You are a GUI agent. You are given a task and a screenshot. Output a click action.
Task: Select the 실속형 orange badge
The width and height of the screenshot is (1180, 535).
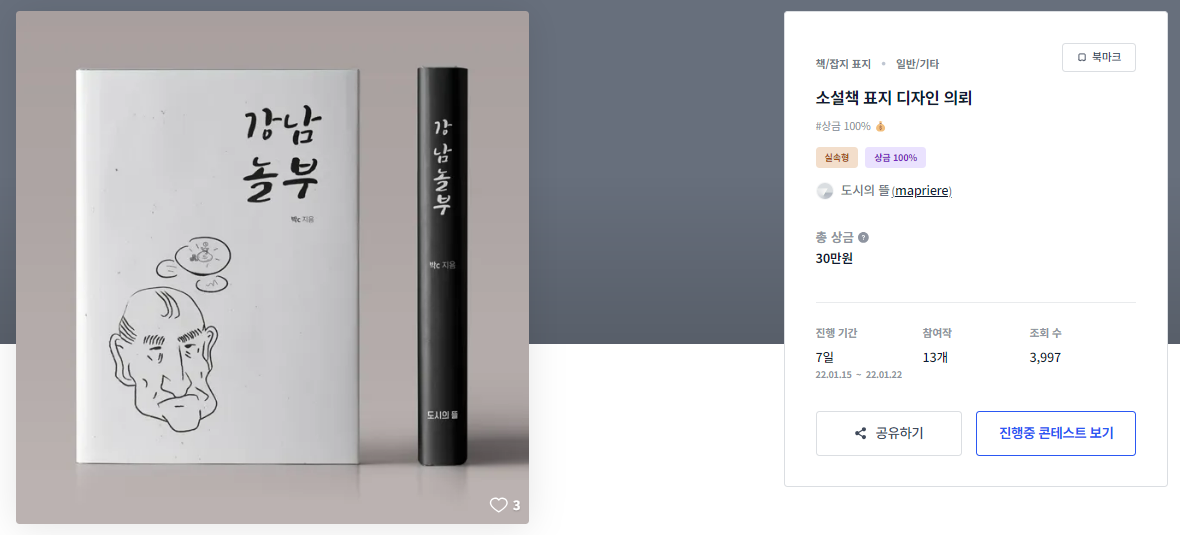[836, 158]
